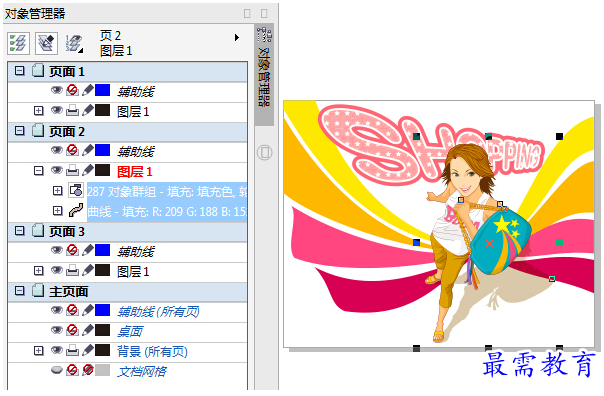Toggle pencil edit lock of 页面 1 辅助线

[88, 90]
